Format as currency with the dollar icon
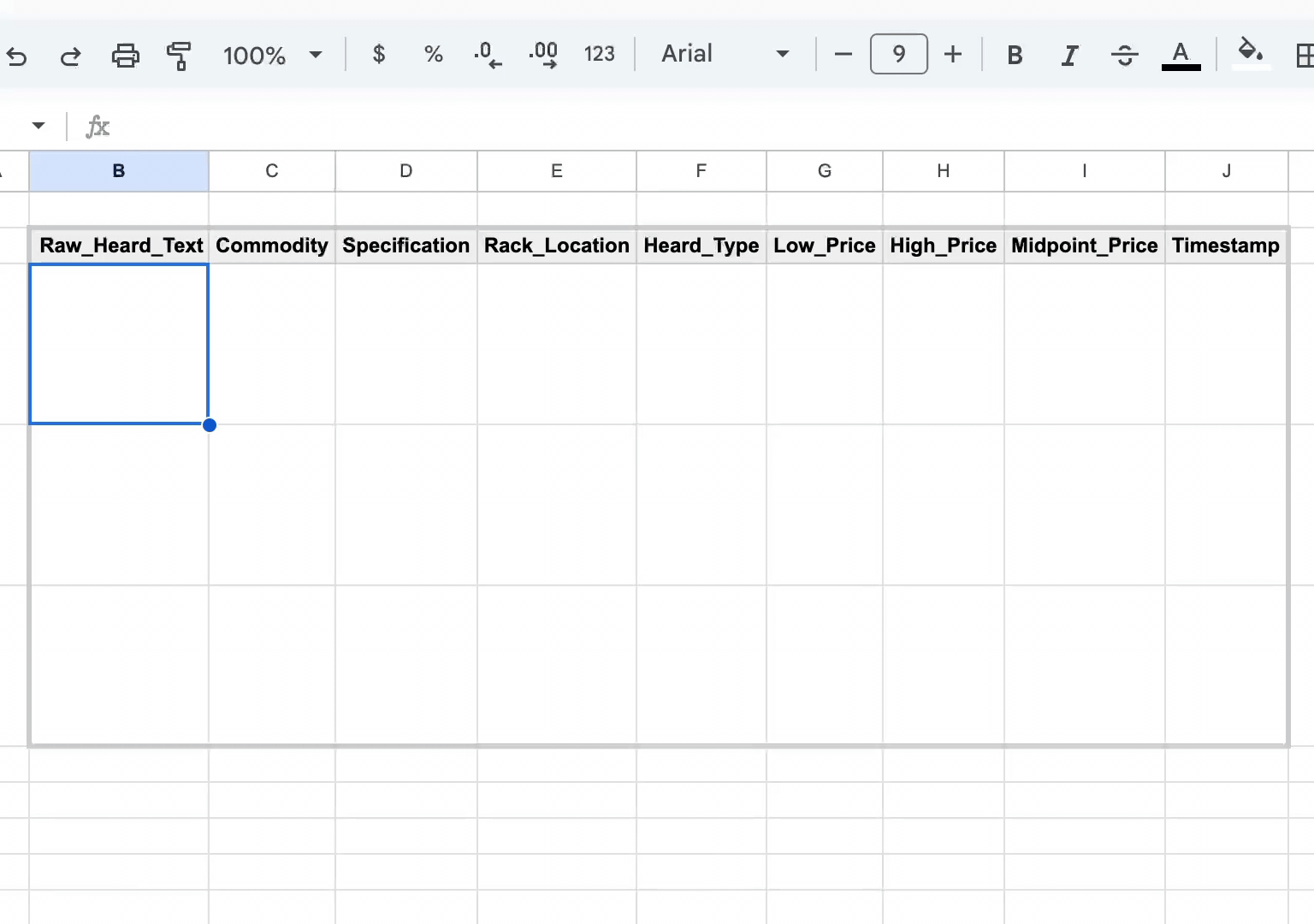 (378, 55)
